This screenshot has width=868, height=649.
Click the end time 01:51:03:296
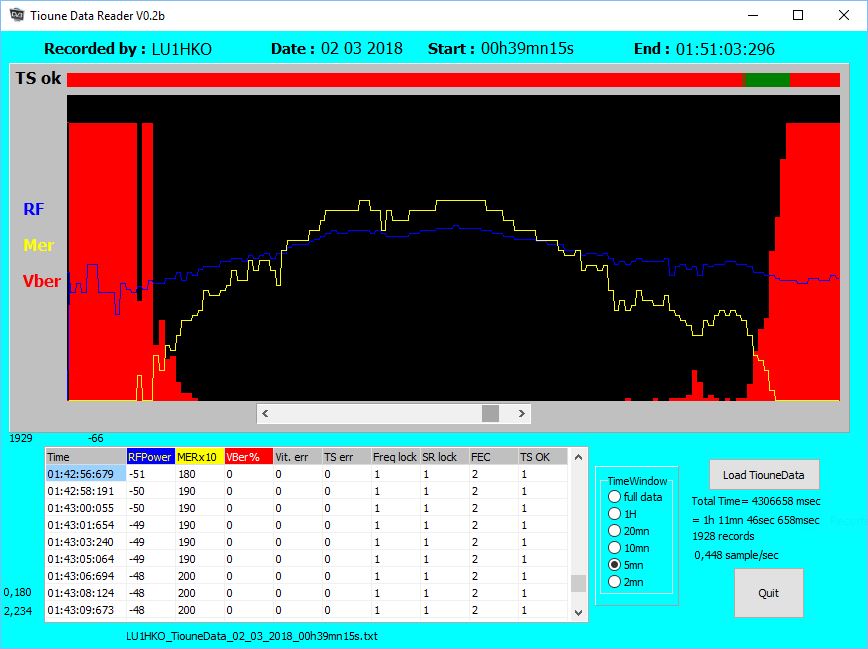725,49
